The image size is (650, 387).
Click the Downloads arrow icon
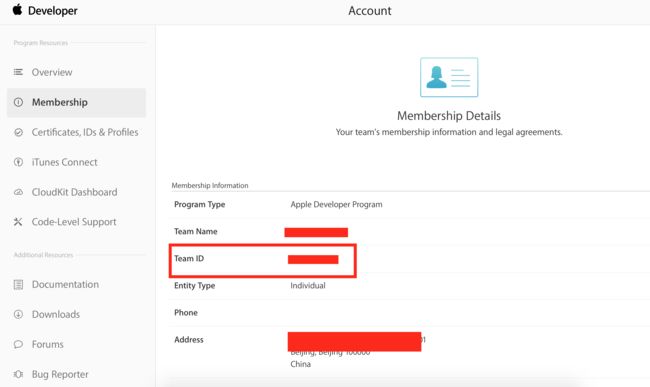click(x=18, y=314)
